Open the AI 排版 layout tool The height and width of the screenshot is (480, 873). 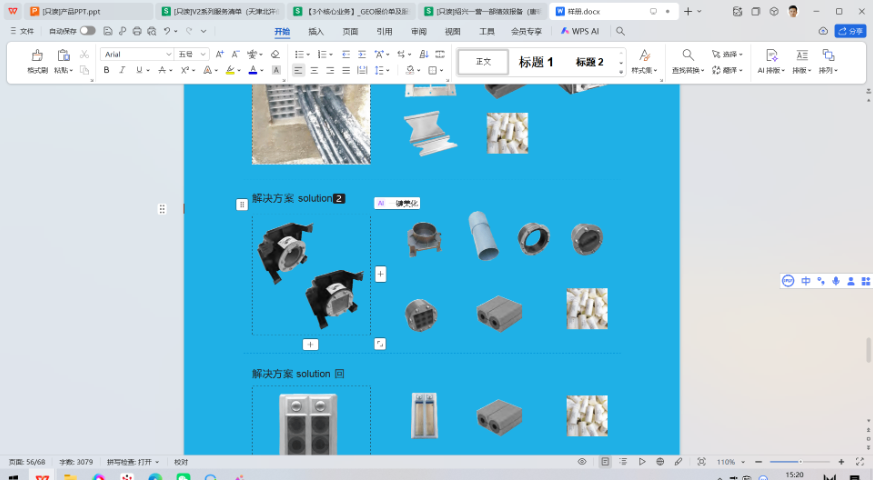(771, 55)
